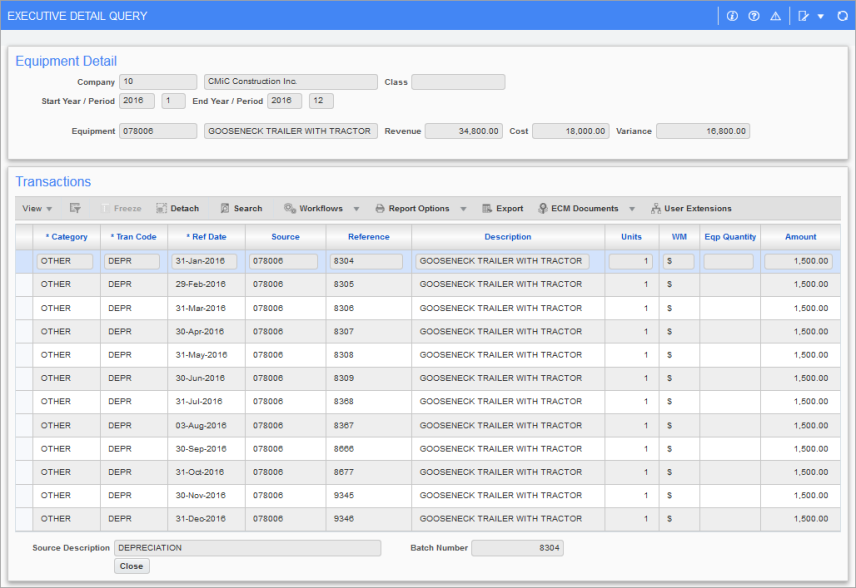Image resolution: width=856 pixels, height=588 pixels.
Task: Click the Equipment field showing 078006
Action: point(158,131)
